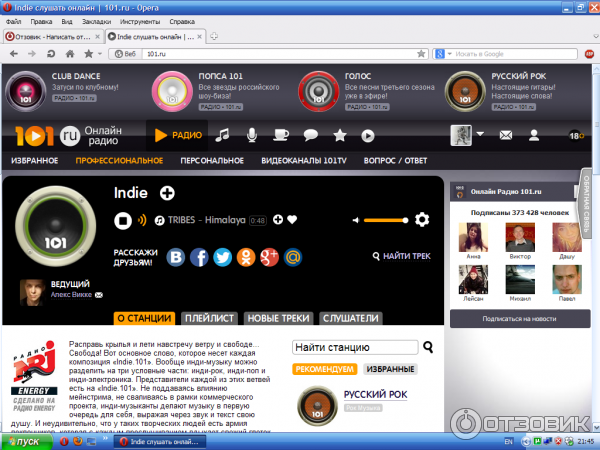Screen dimensions: 600x450
Task: Click the heart icon next to track
Action: [x=293, y=220]
